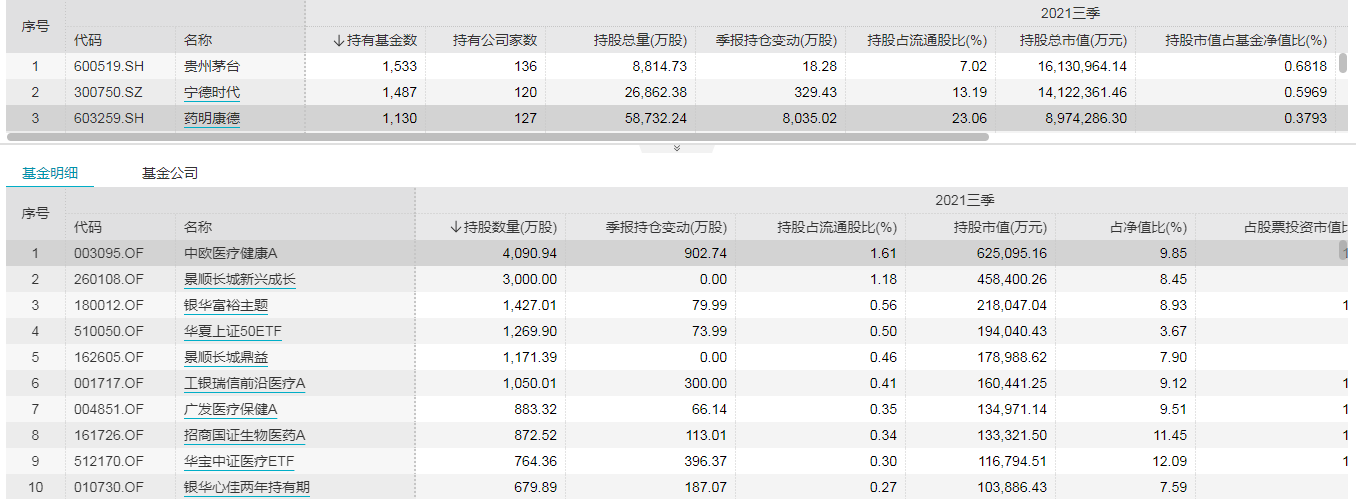The height and width of the screenshot is (499, 1356).
Task: Click the upper 季报持仓变动(万股) header
Action: pos(776,40)
